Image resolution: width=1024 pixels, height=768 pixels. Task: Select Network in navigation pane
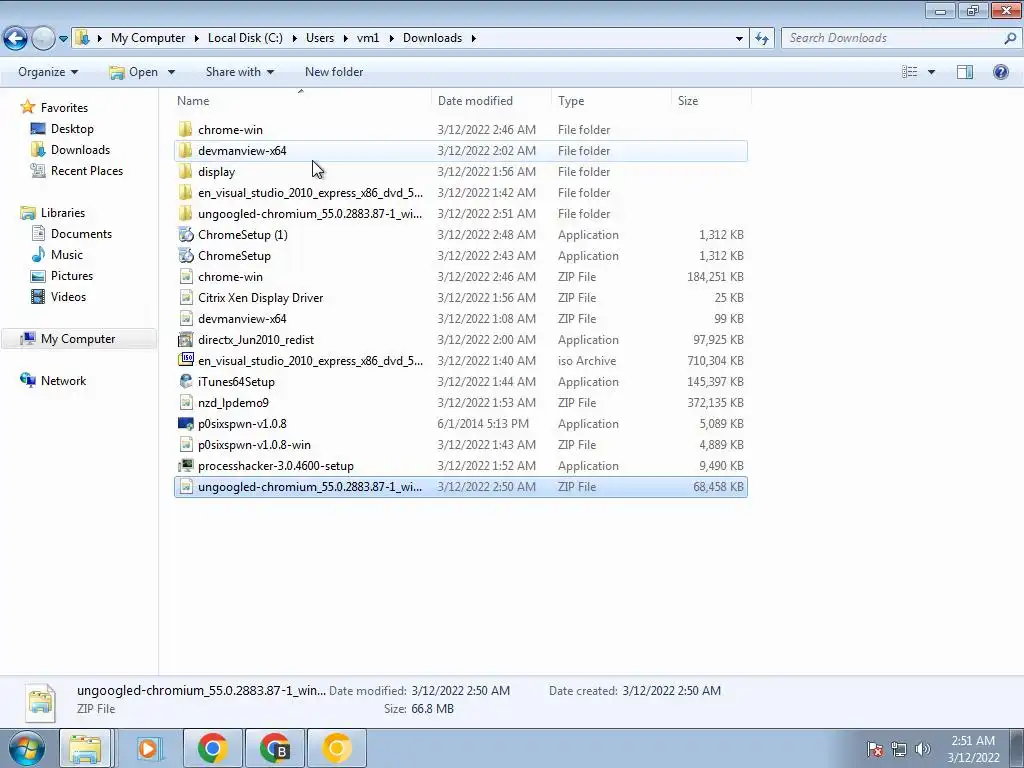(x=63, y=381)
